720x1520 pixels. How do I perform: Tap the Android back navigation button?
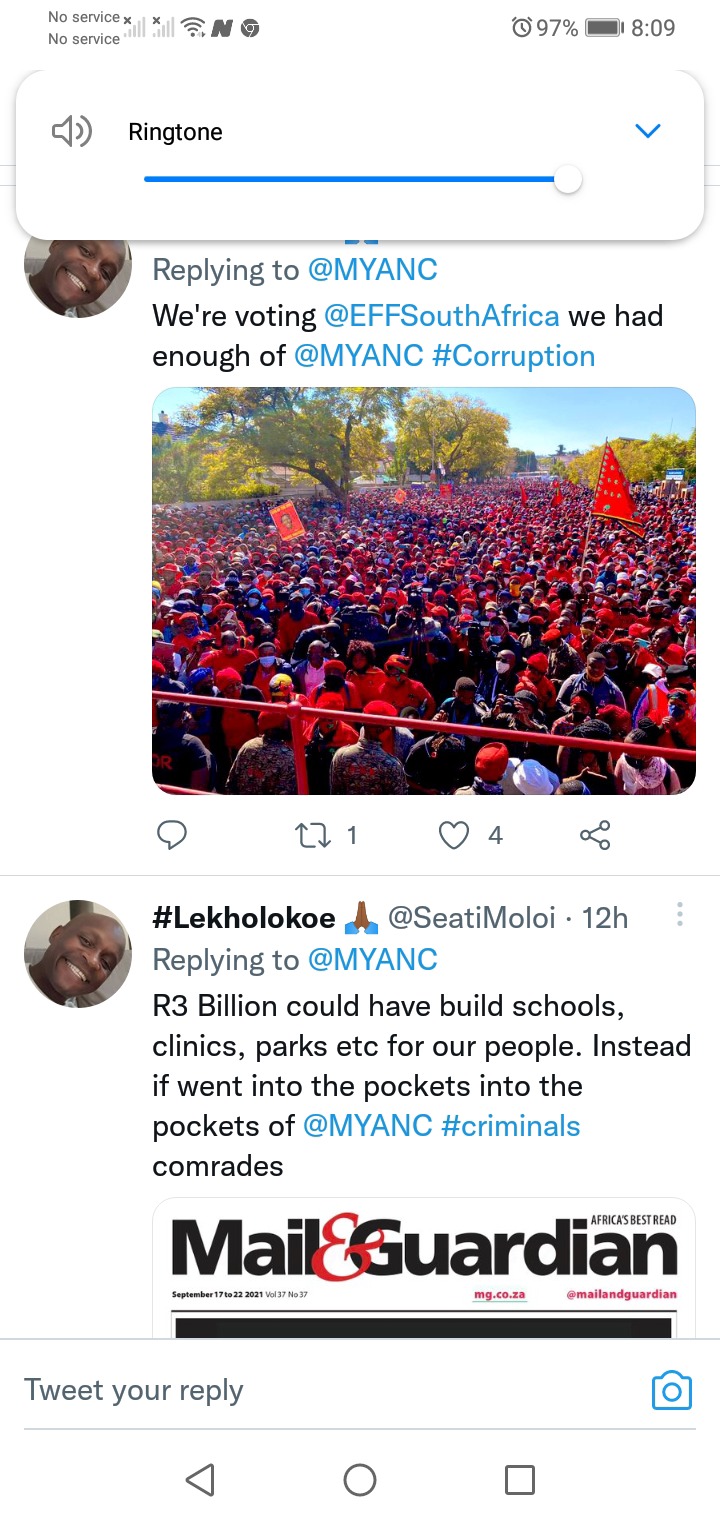click(200, 1479)
